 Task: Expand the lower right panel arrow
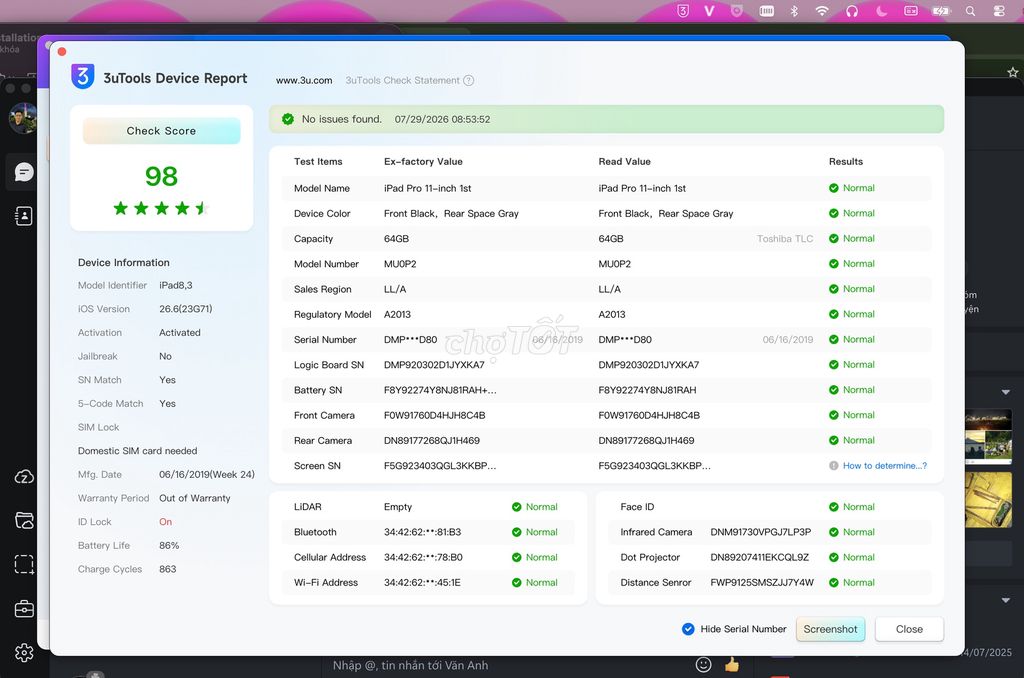(x=1006, y=600)
